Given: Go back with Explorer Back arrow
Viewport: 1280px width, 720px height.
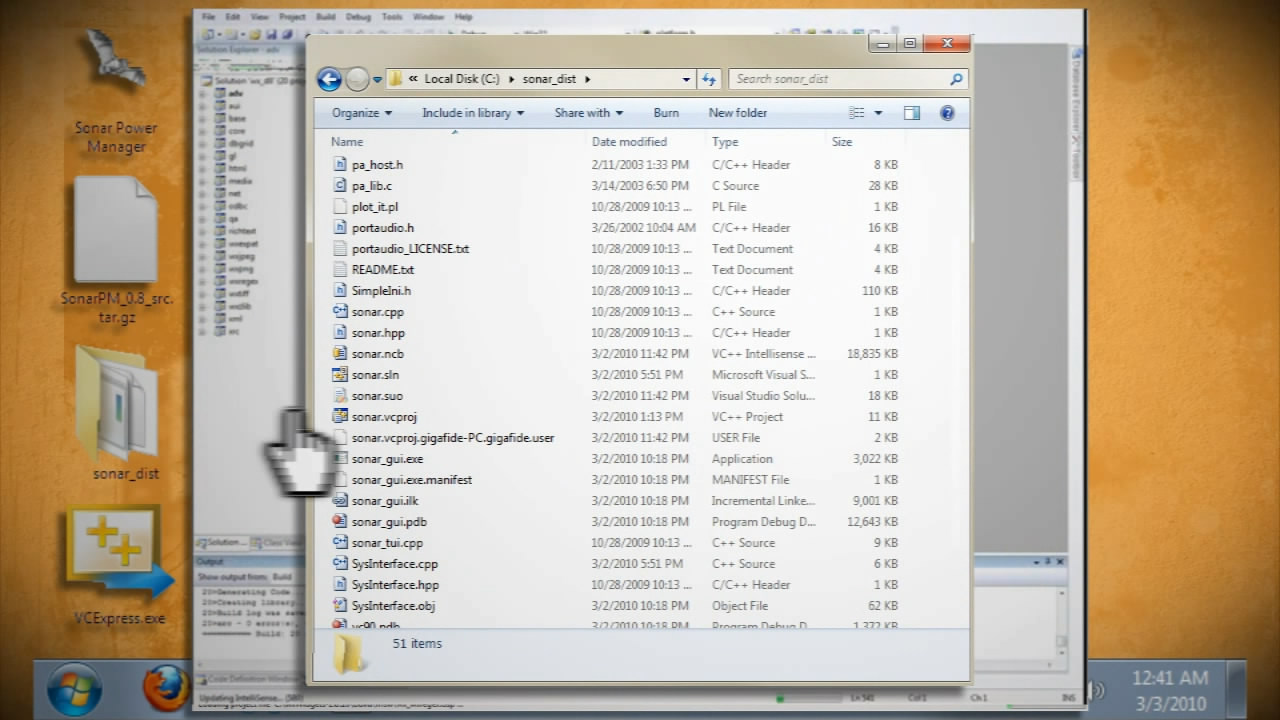Looking at the screenshot, I should [x=329, y=79].
